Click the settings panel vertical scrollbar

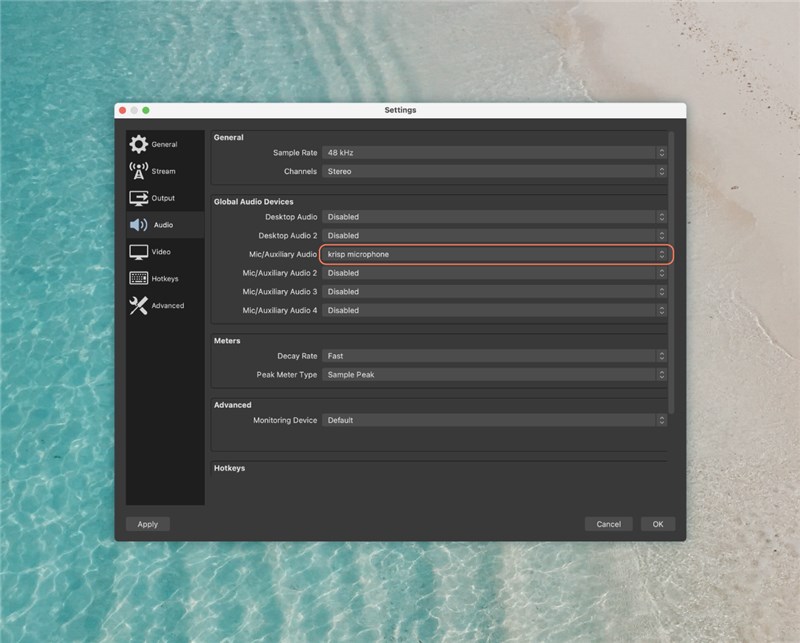(x=672, y=270)
